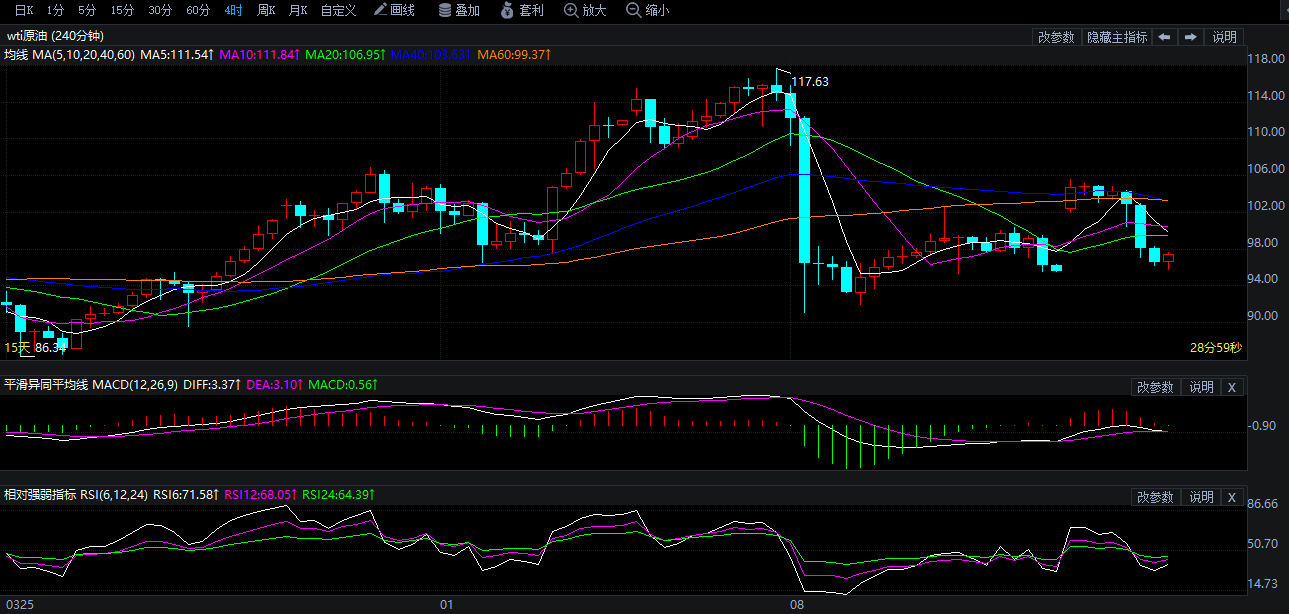
Task: Click the 117.63 high price candle label
Action: (x=809, y=82)
